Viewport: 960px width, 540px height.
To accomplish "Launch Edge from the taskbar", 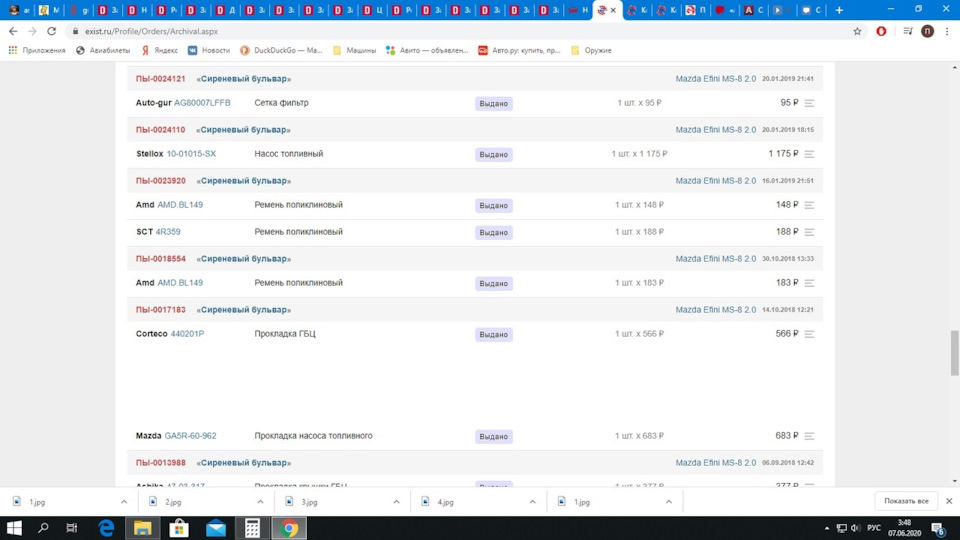I will pos(107,528).
